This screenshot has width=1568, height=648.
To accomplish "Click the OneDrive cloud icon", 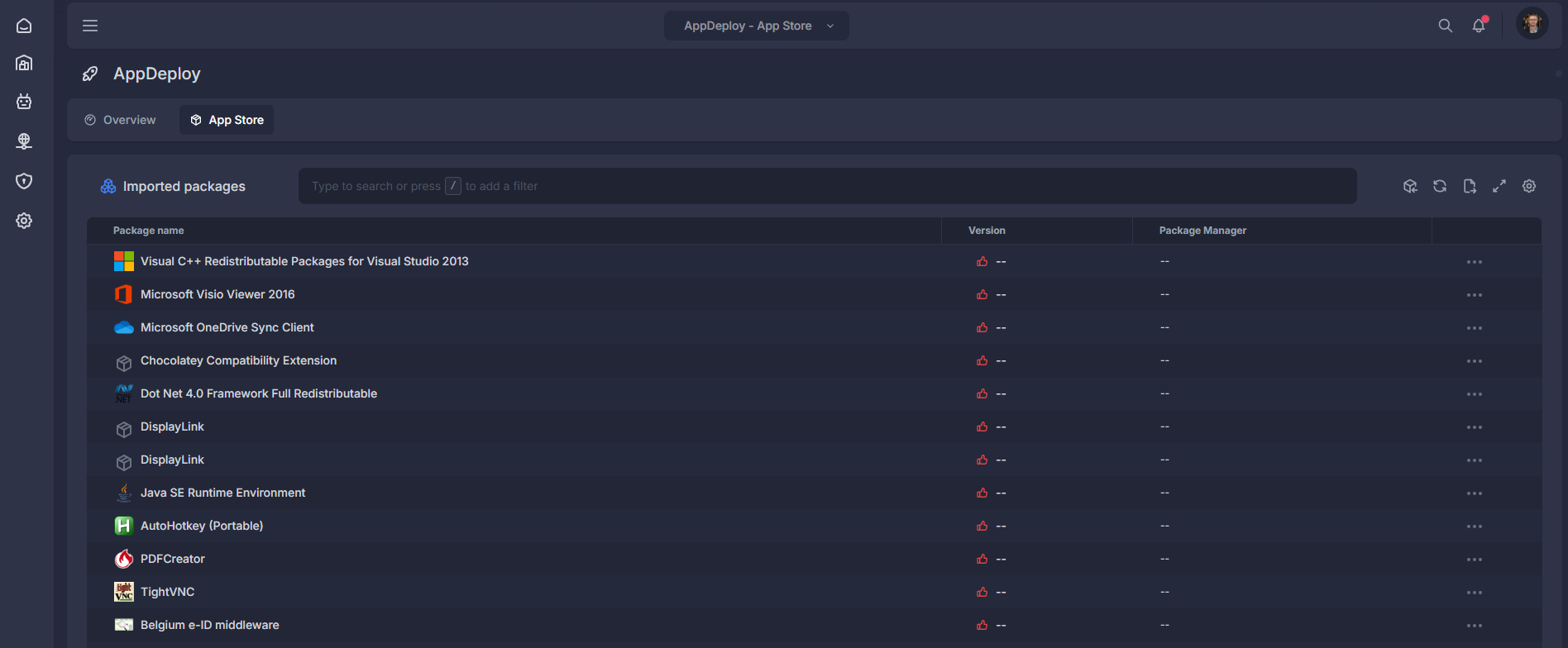I will point(124,327).
